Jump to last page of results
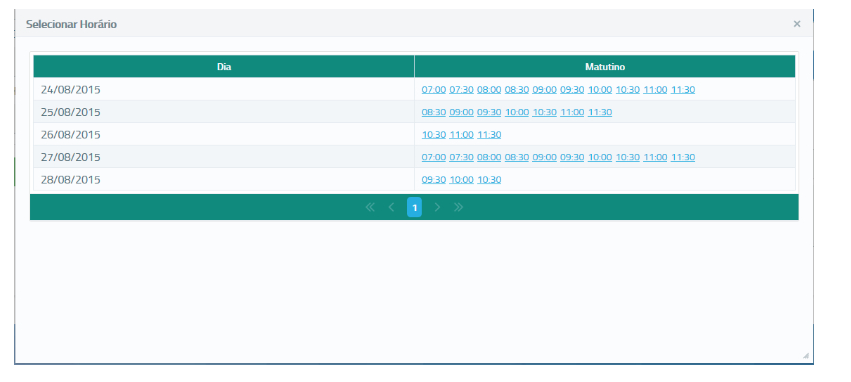This screenshot has width=851, height=382. pyautogui.click(x=459, y=207)
